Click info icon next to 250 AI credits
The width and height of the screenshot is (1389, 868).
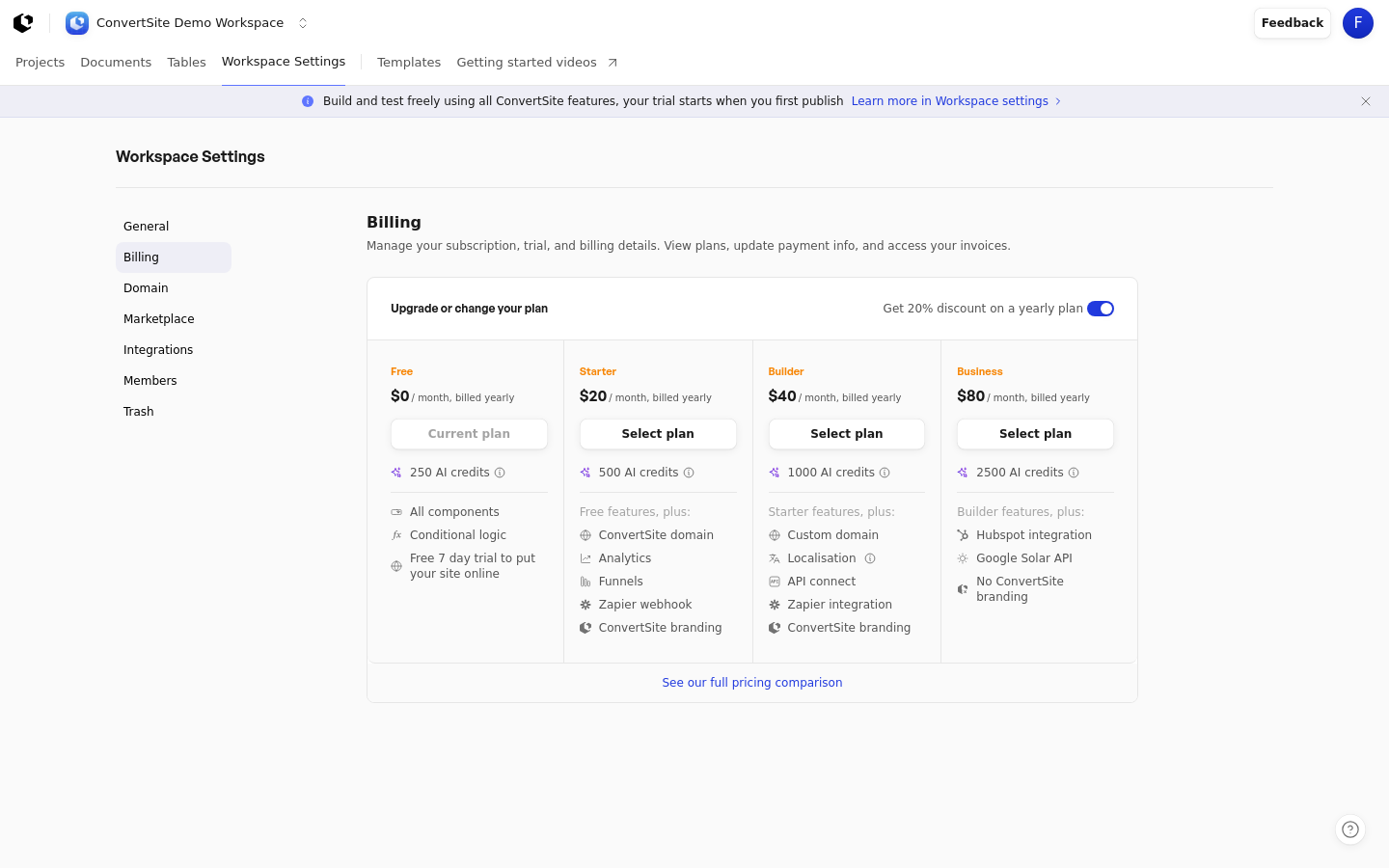tap(500, 473)
